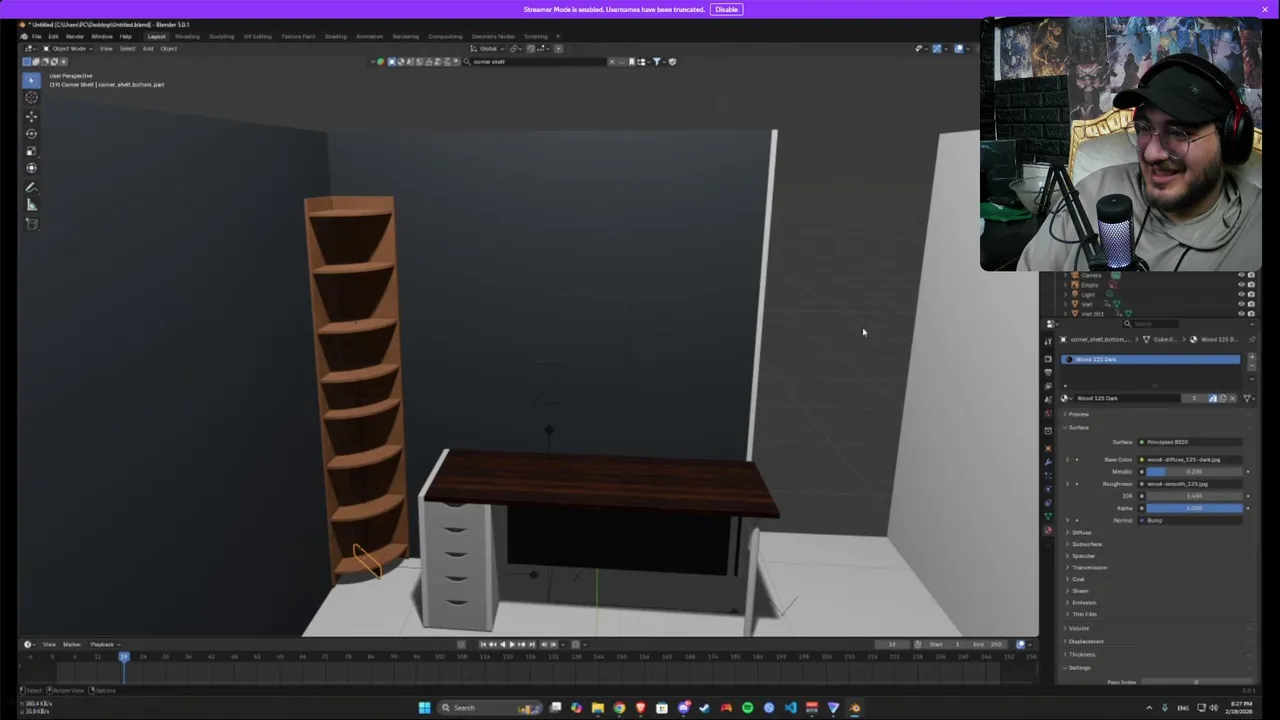Expand the Emission subpanel
The image size is (1280, 720).
point(1083,602)
